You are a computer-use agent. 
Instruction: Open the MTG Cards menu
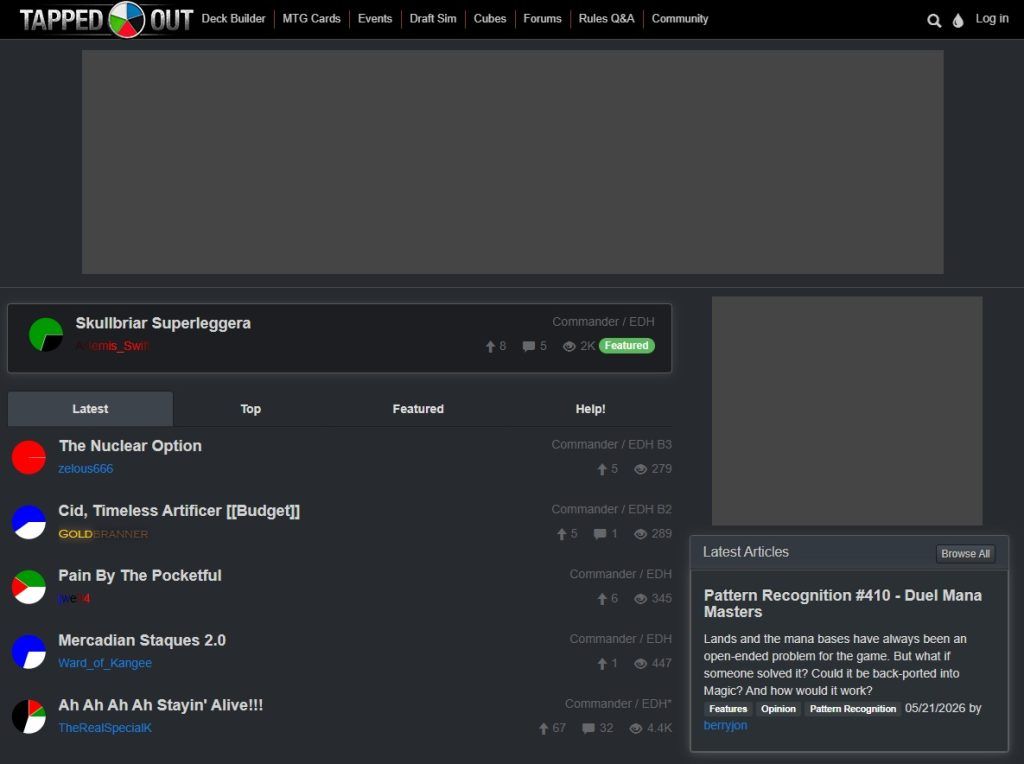pos(312,19)
